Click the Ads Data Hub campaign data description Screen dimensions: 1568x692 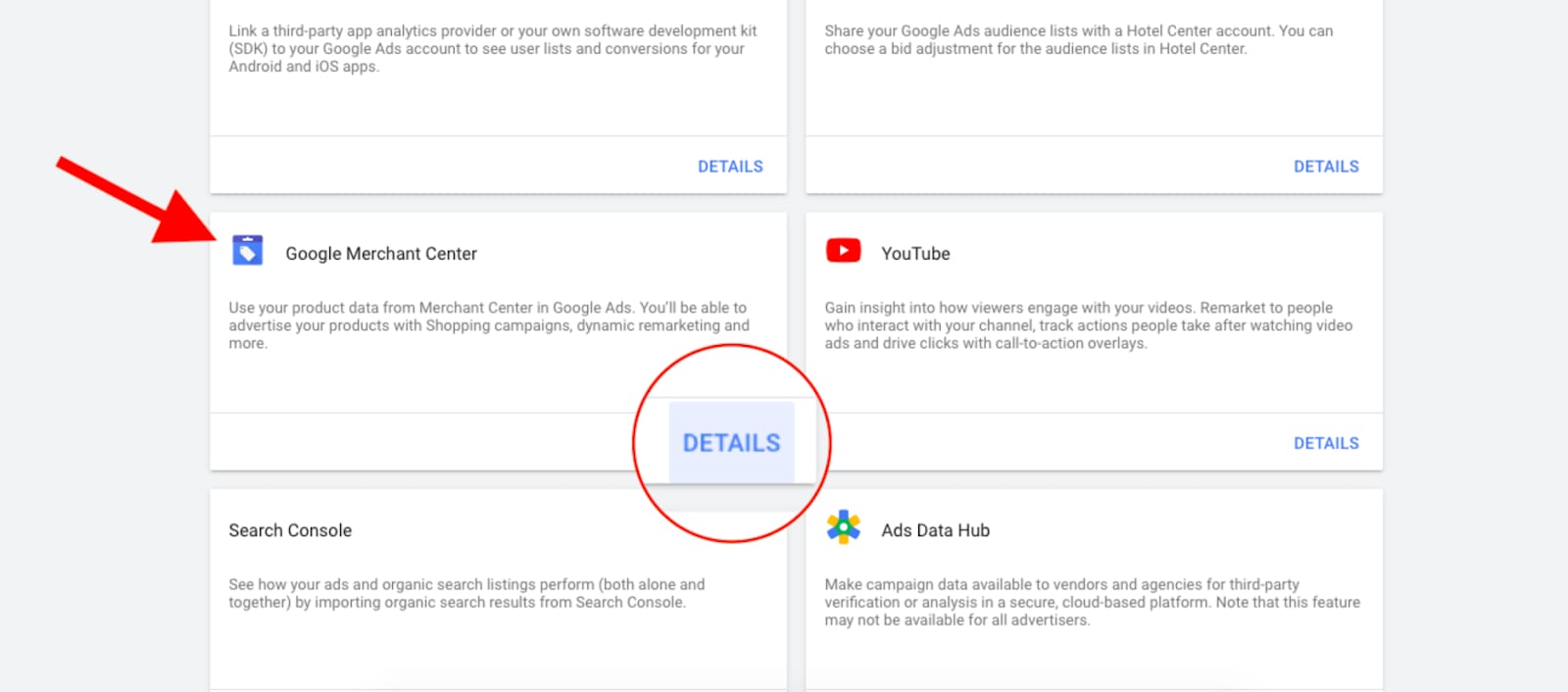[1092, 602]
